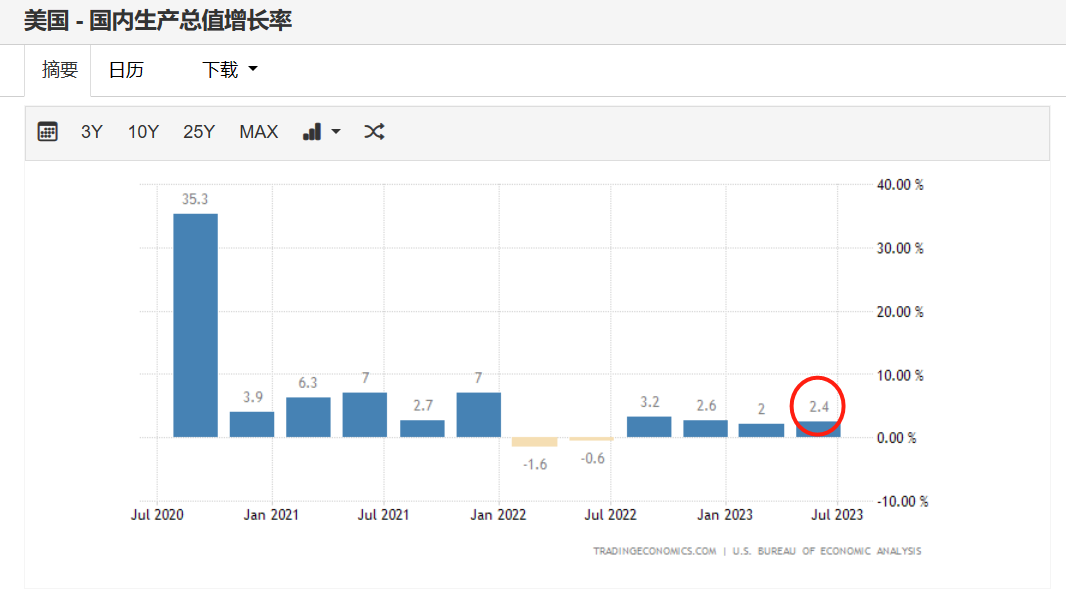Screen dimensions: 1066x610
Task: Switch to the 摘要 tab
Action: [59, 69]
